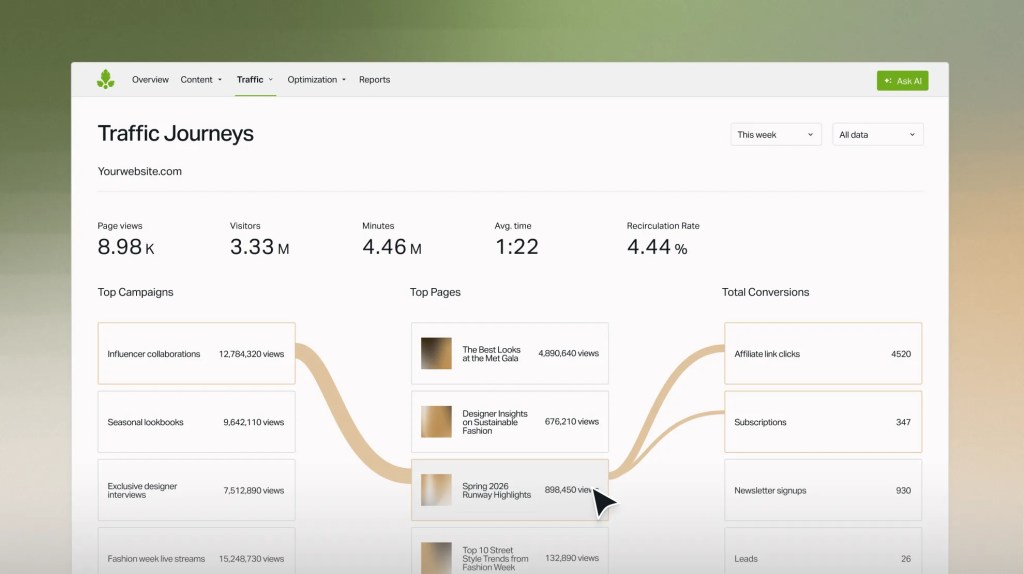Click the 12,784,320 views value
The width and height of the screenshot is (1024, 574).
(x=251, y=354)
